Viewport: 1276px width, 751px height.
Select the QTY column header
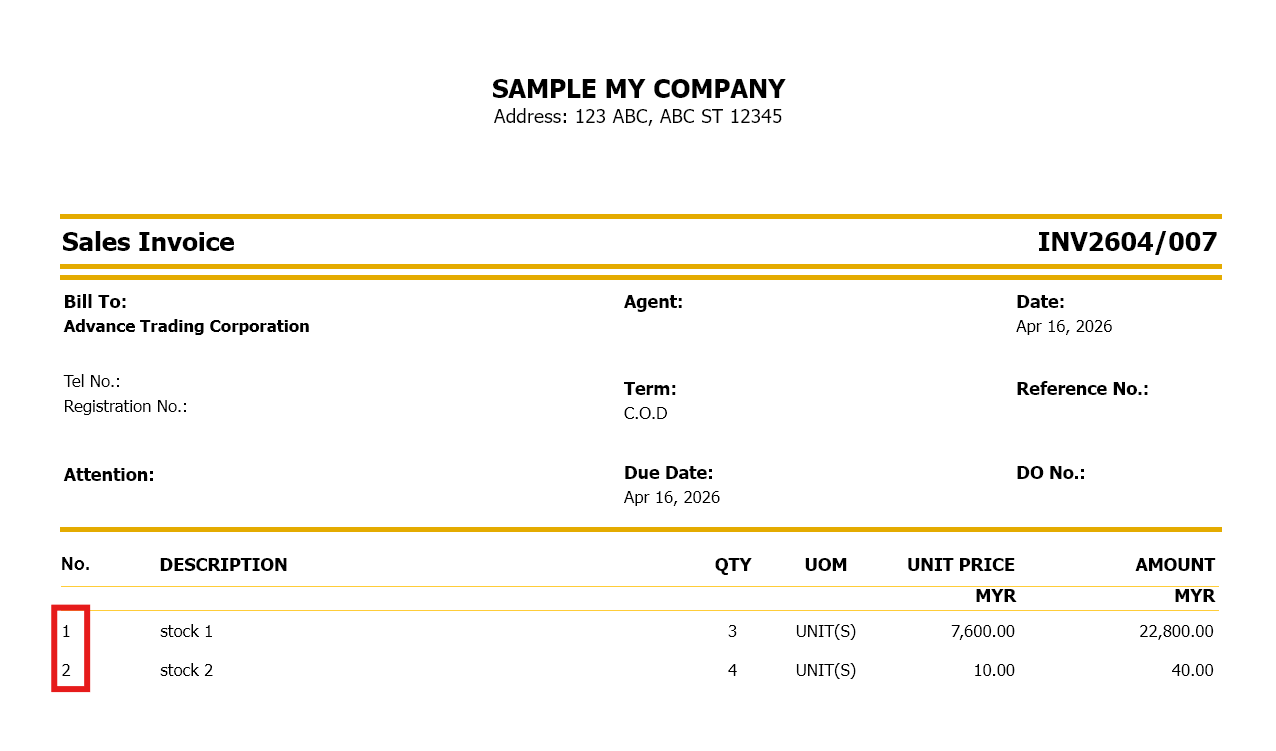coord(732,565)
